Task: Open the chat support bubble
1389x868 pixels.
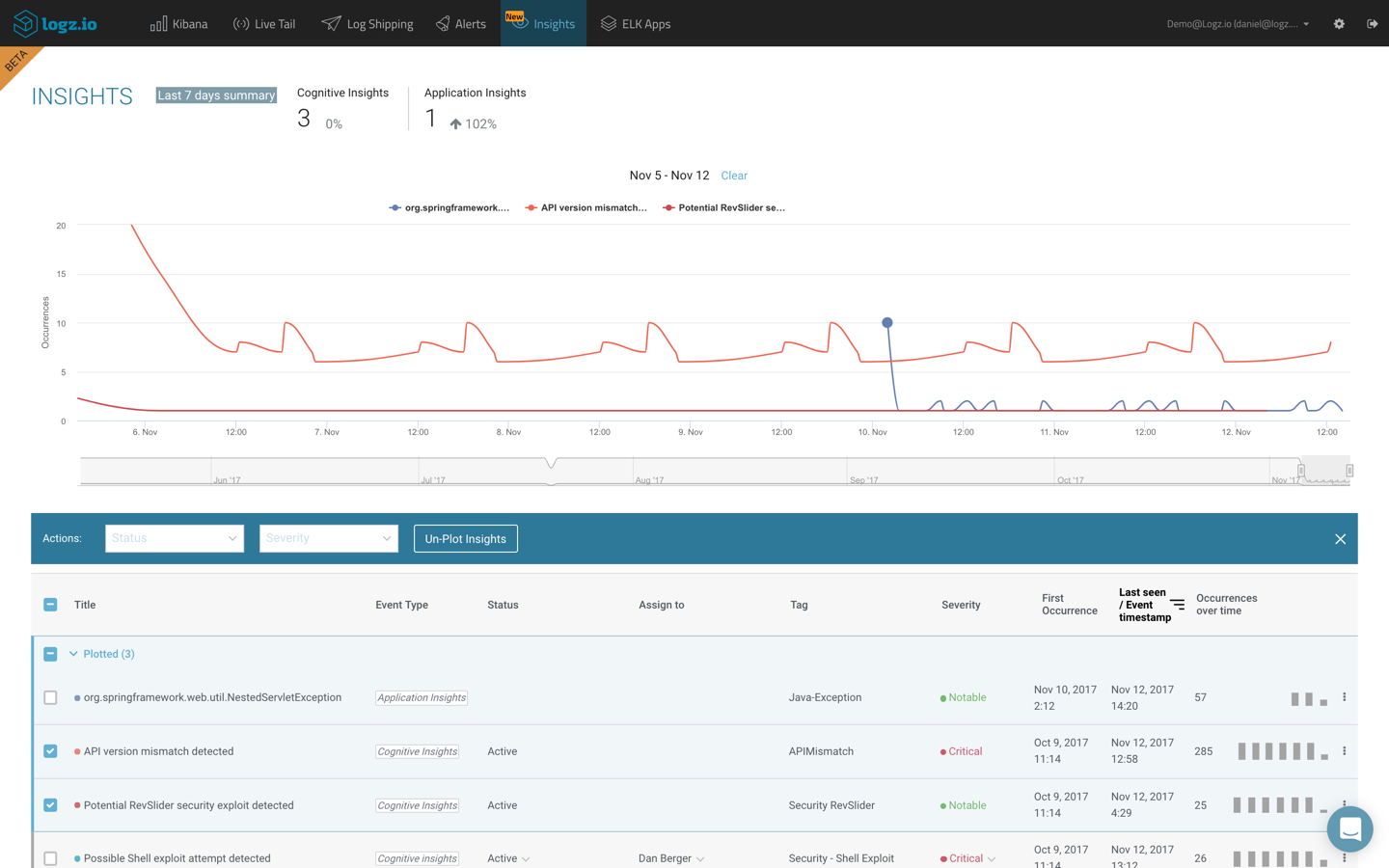Action: tap(1349, 828)
